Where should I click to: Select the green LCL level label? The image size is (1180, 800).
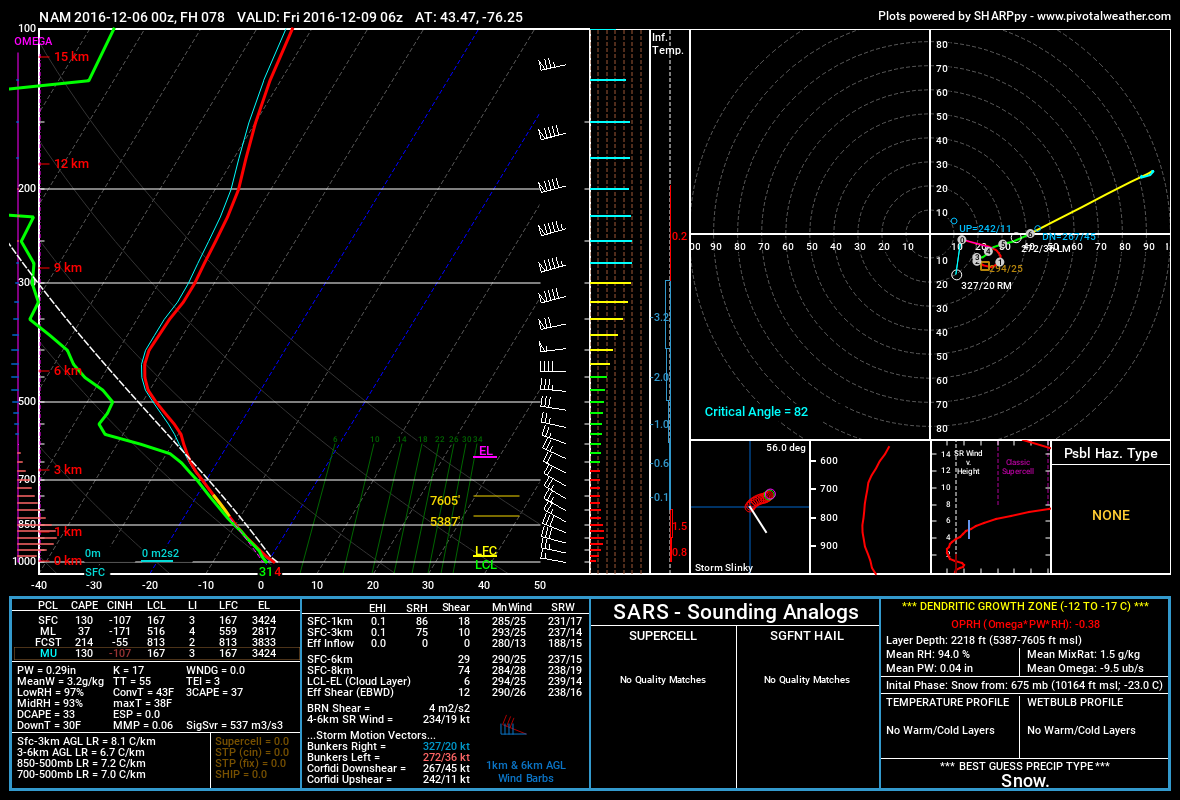[x=485, y=564]
